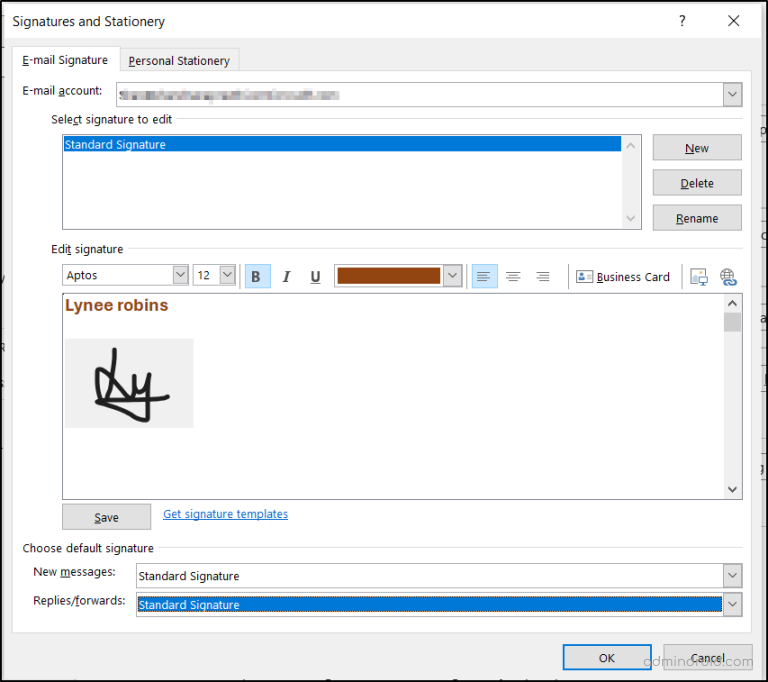The height and width of the screenshot is (682, 768).
Task: Toggle Italic formatting button
Action: tap(287, 276)
